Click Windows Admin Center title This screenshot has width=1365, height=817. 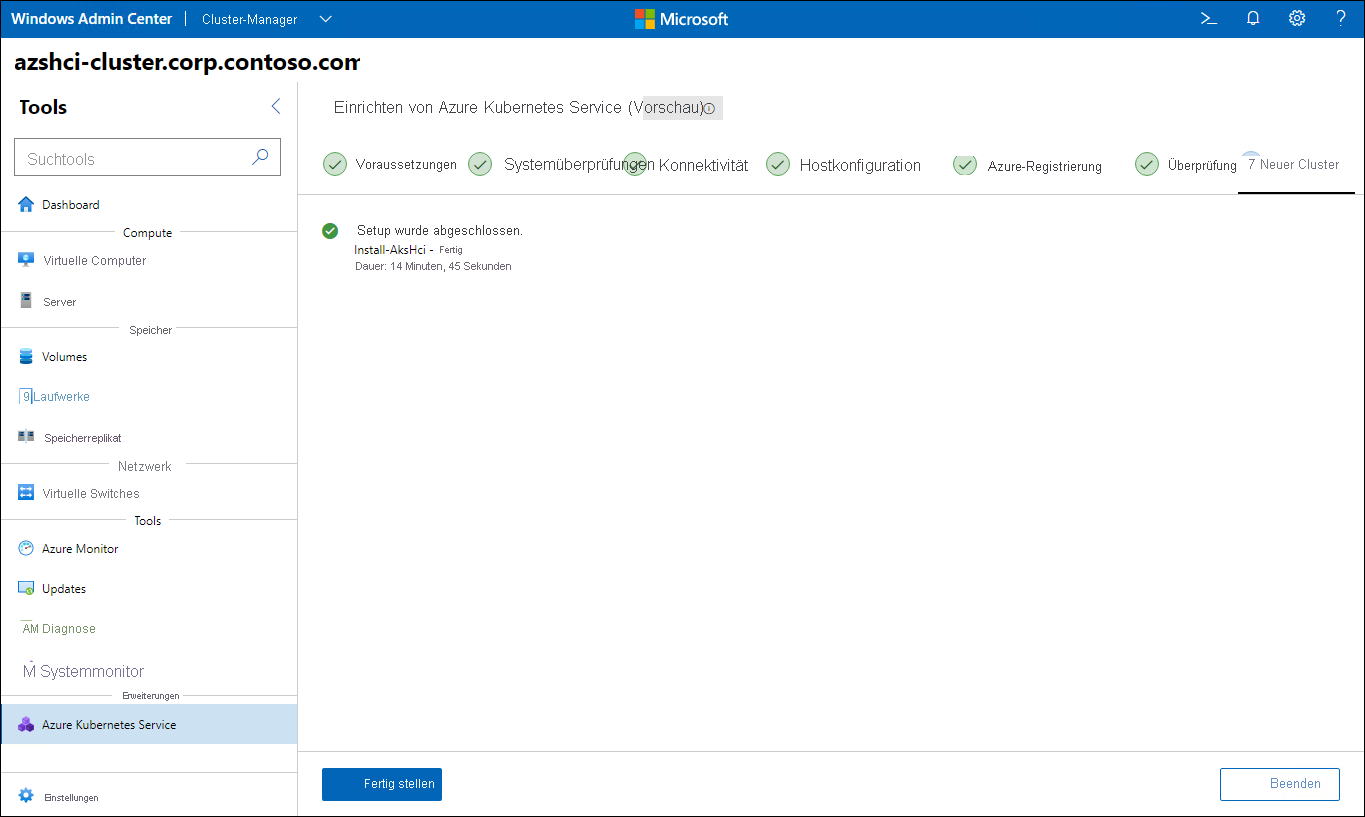pos(92,19)
